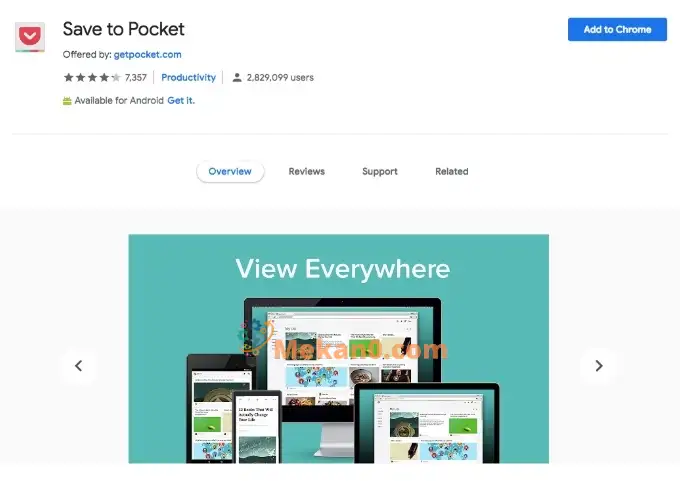Click the users person icon
This screenshot has width=680, height=481.
point(237,78)
